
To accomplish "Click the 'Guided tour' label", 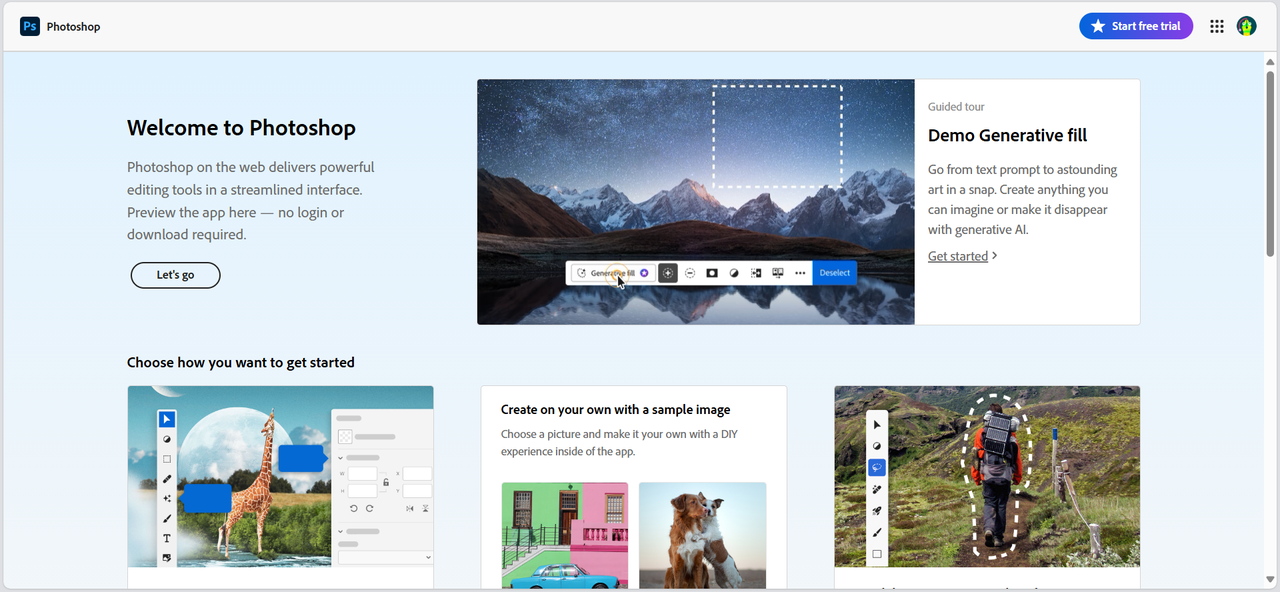I will (x=956, y=106).
